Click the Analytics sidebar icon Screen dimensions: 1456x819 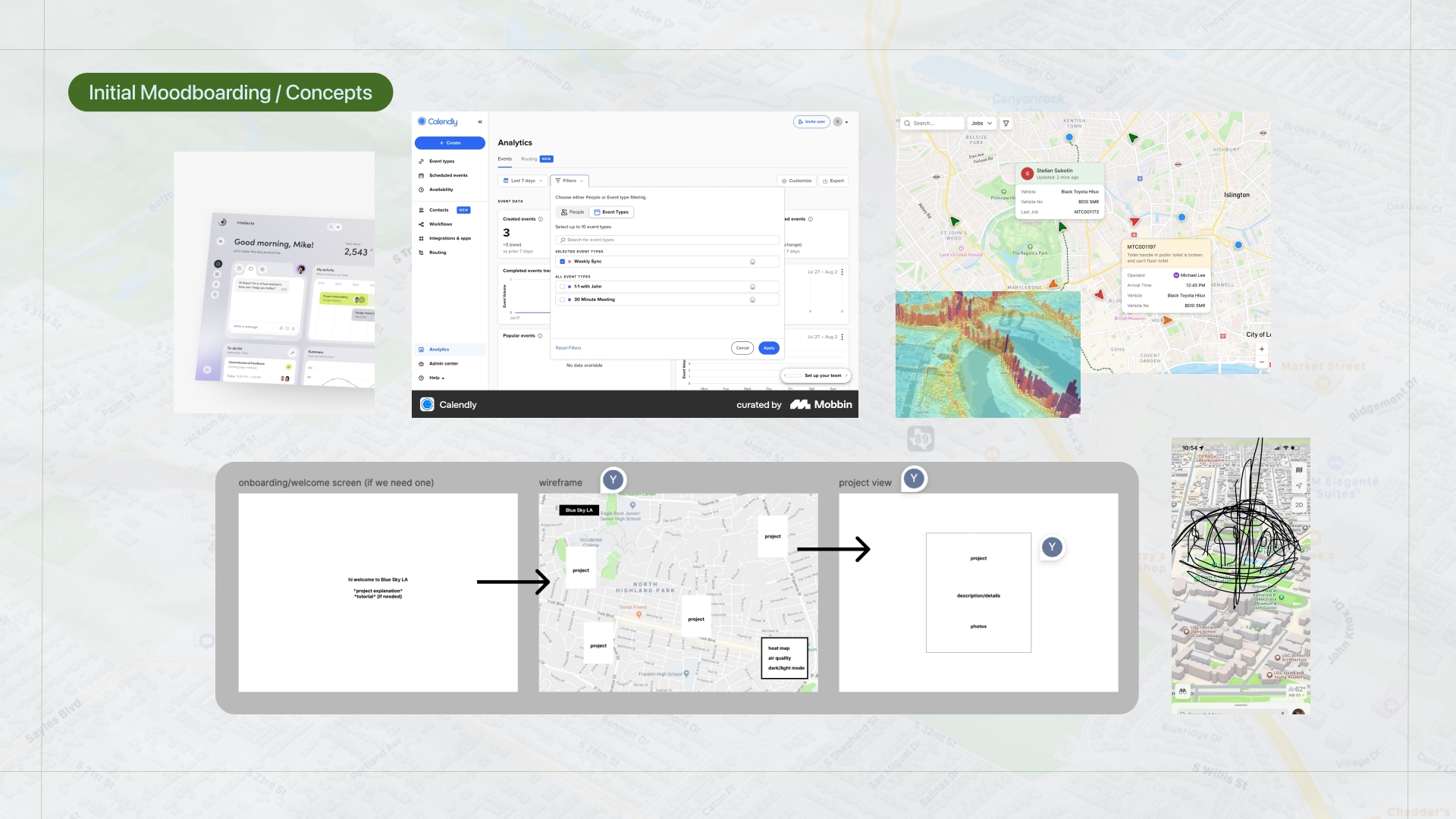(x=422, y=350)
